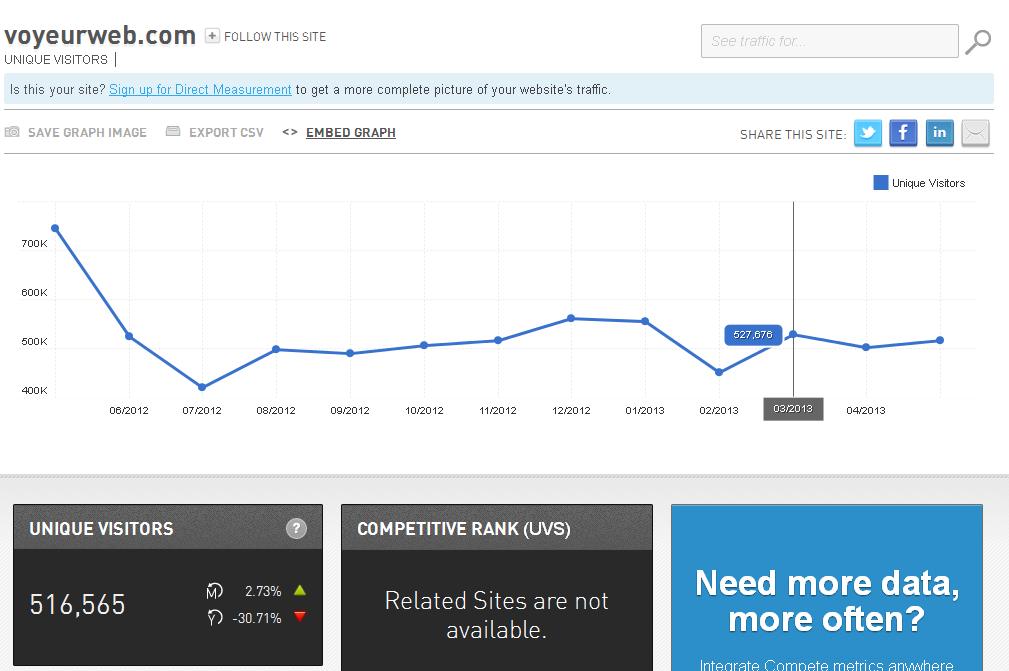
Task: Select the 10/2012 data point
Action: point(424,345)
